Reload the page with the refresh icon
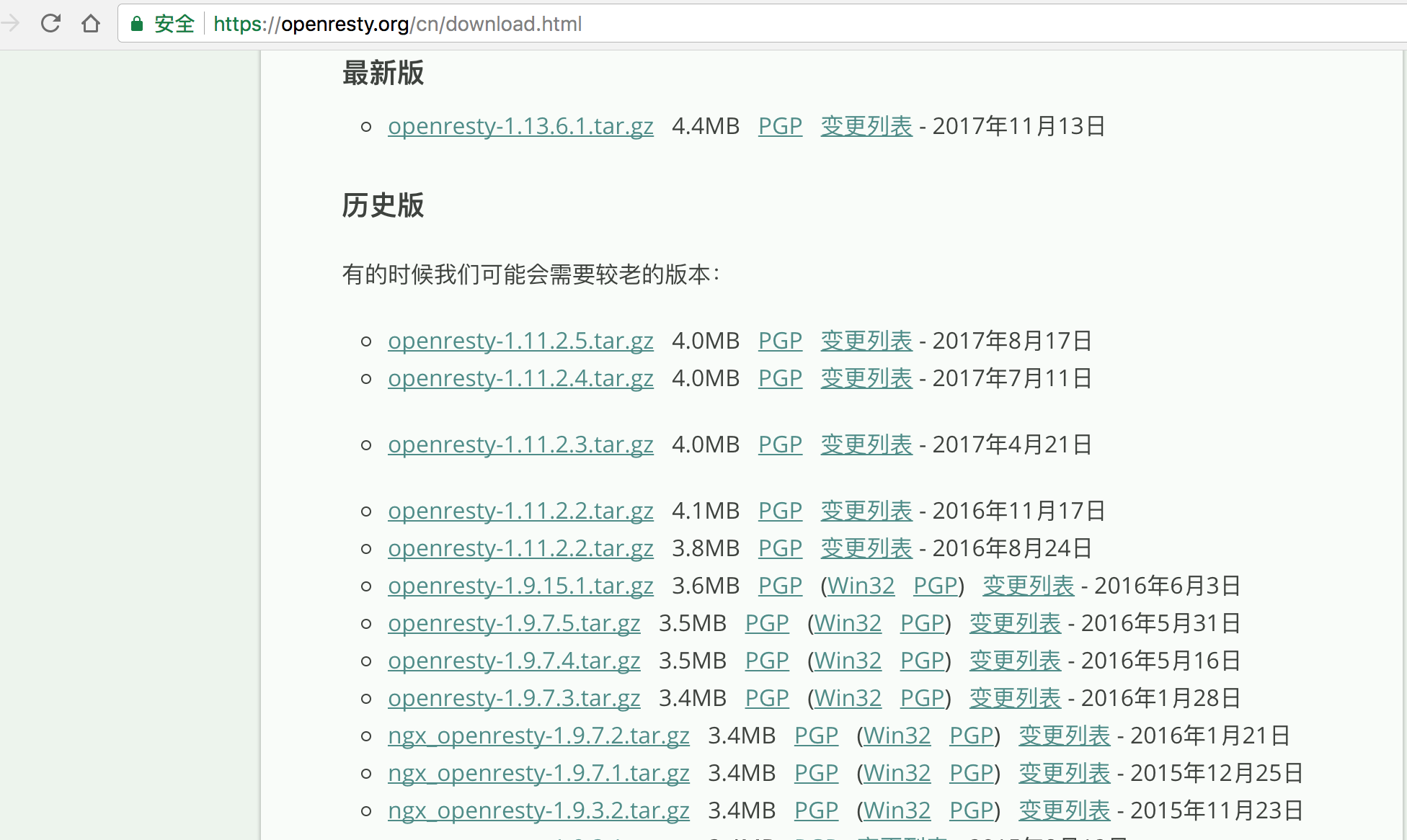 pyautogui.click(x=50, y=24)
